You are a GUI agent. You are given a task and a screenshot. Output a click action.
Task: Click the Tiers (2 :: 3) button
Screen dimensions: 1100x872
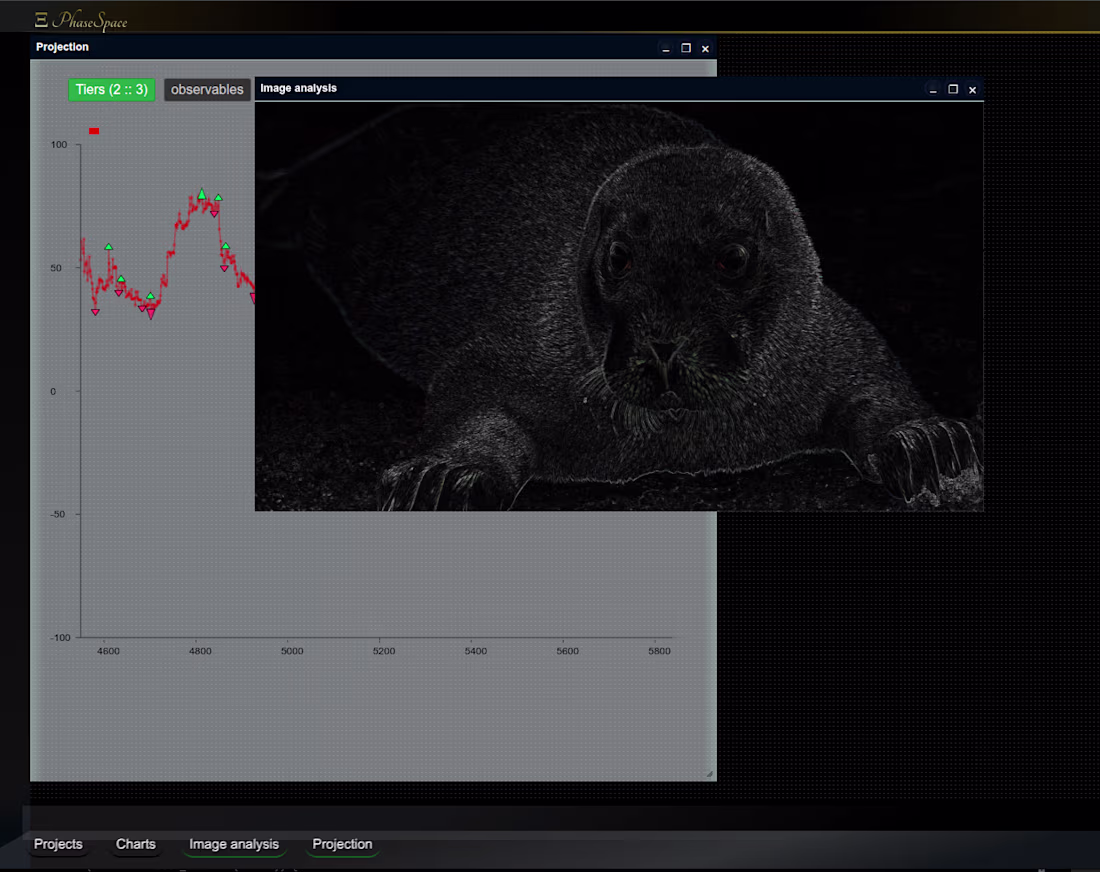(112, 90)
